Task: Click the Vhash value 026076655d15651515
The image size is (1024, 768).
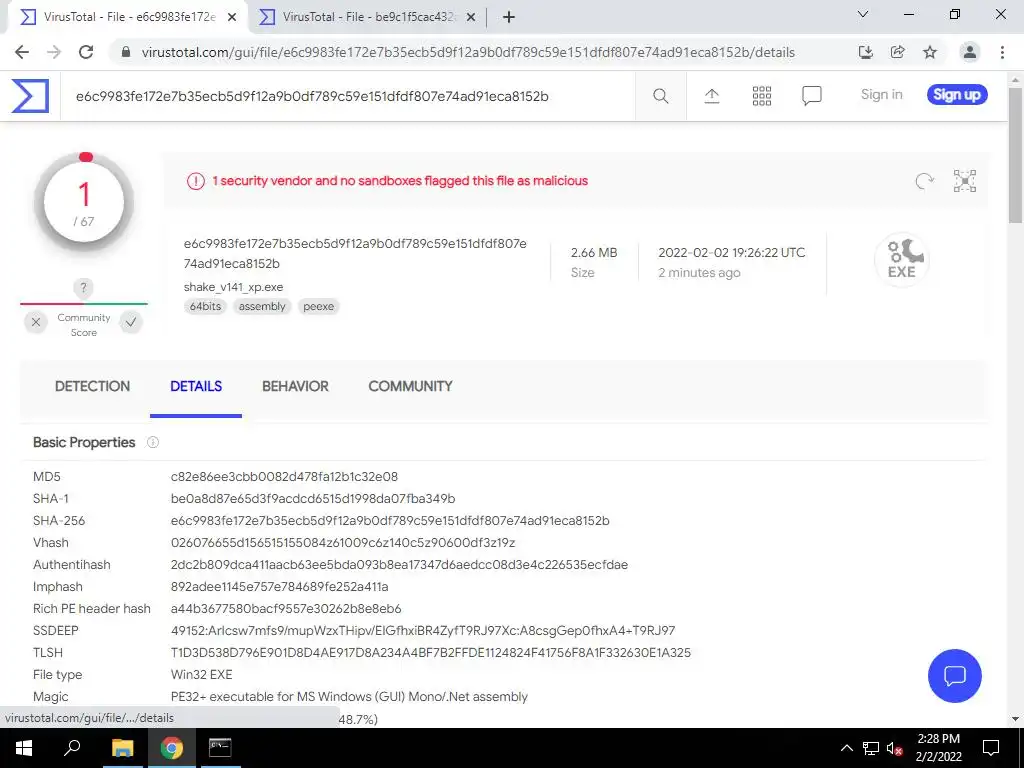Action: coord(343,543)
